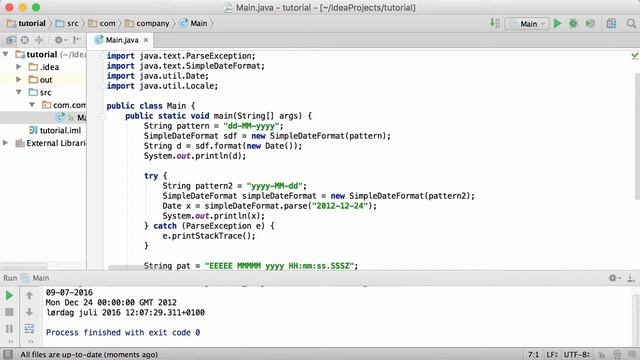Click the Make Project build icon
Image resolution: width=640 pixels, height=360 pixels.
click(495, 23)
